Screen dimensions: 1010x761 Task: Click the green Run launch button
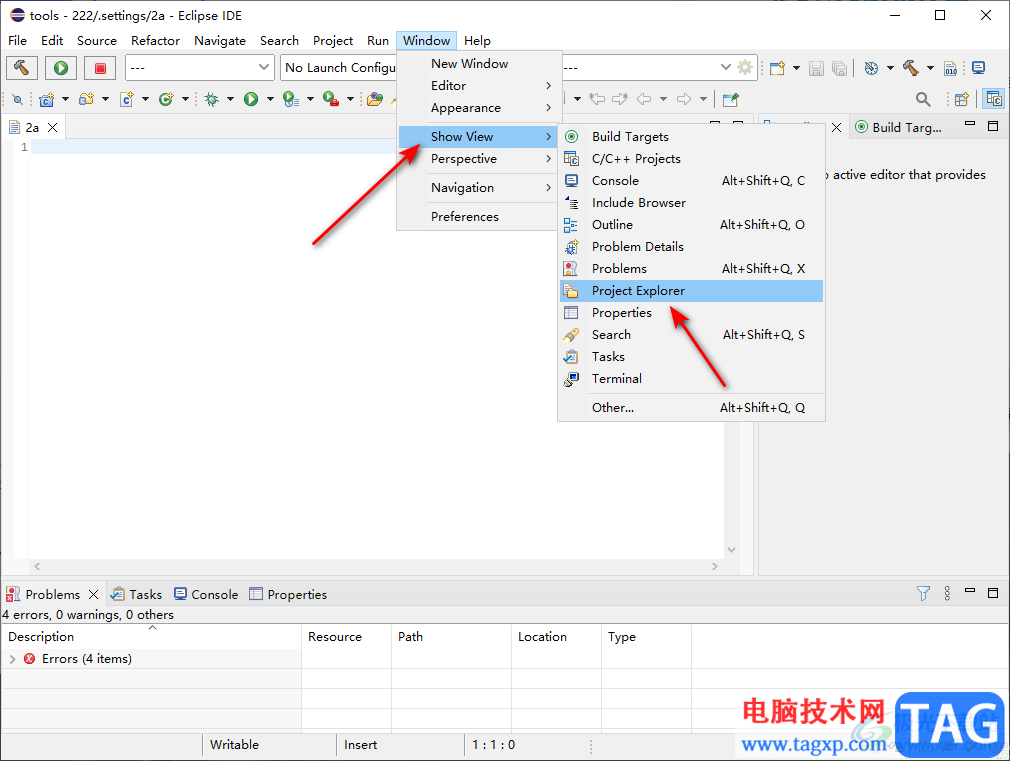61,68
